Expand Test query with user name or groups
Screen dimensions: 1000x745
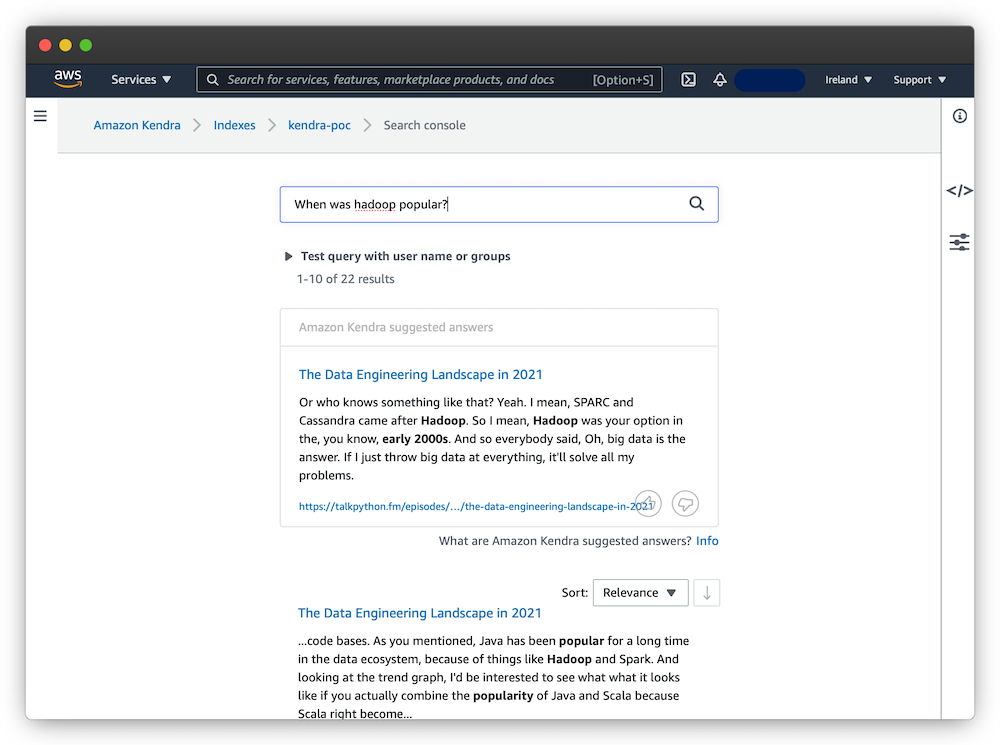pyautogui.click(x=397, y=256)
